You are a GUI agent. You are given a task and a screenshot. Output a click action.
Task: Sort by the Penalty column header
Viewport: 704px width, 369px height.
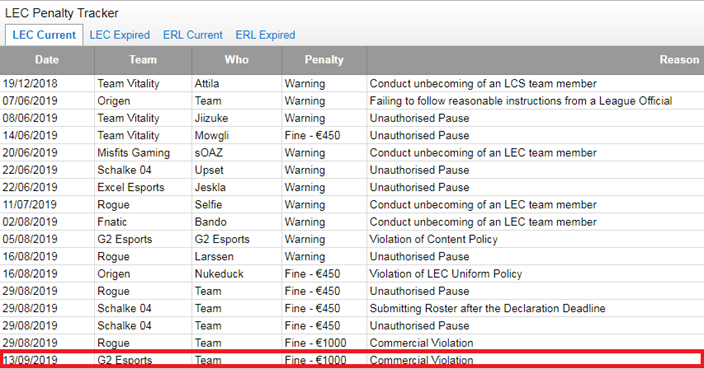324,60
